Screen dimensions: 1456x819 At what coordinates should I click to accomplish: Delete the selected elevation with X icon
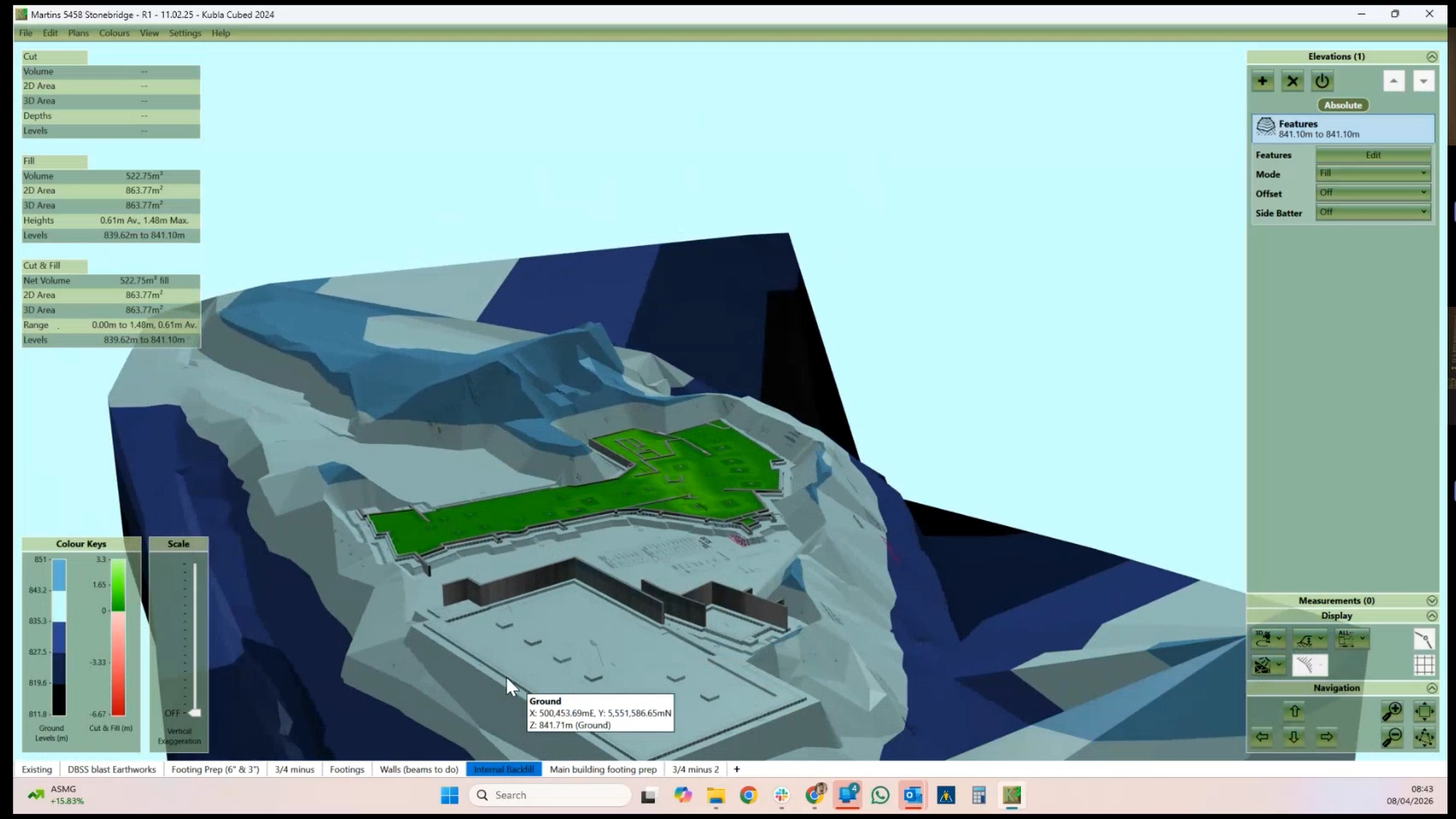(x=1293, y=81)
